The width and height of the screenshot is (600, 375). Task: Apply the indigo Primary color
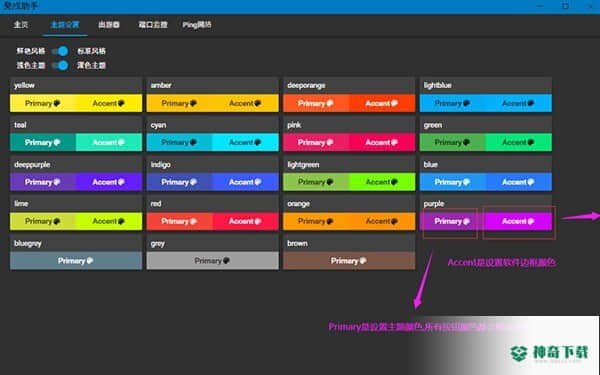[179, 182]
